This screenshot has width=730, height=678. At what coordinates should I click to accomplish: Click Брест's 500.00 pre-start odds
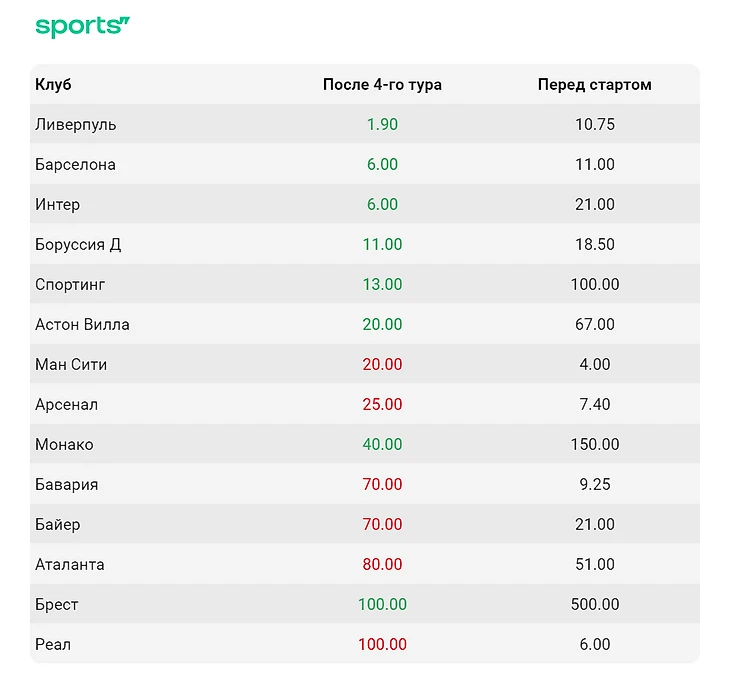pyautogui.click(x=594, y=605)
